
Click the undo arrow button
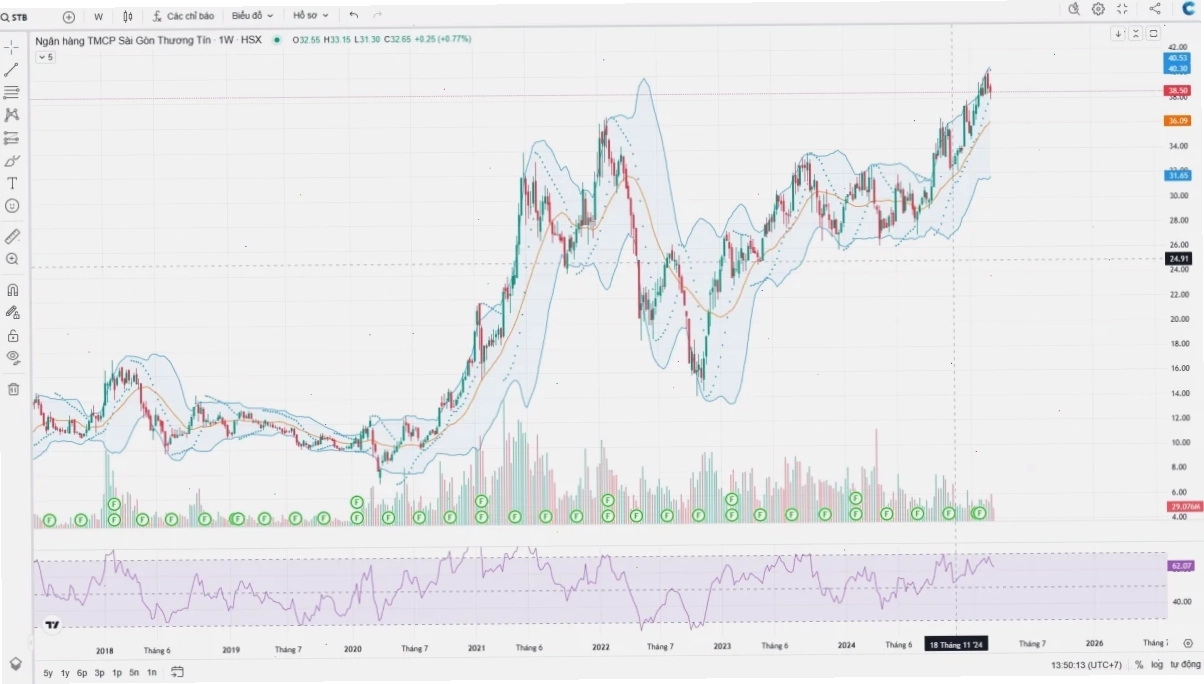point(353,16)
